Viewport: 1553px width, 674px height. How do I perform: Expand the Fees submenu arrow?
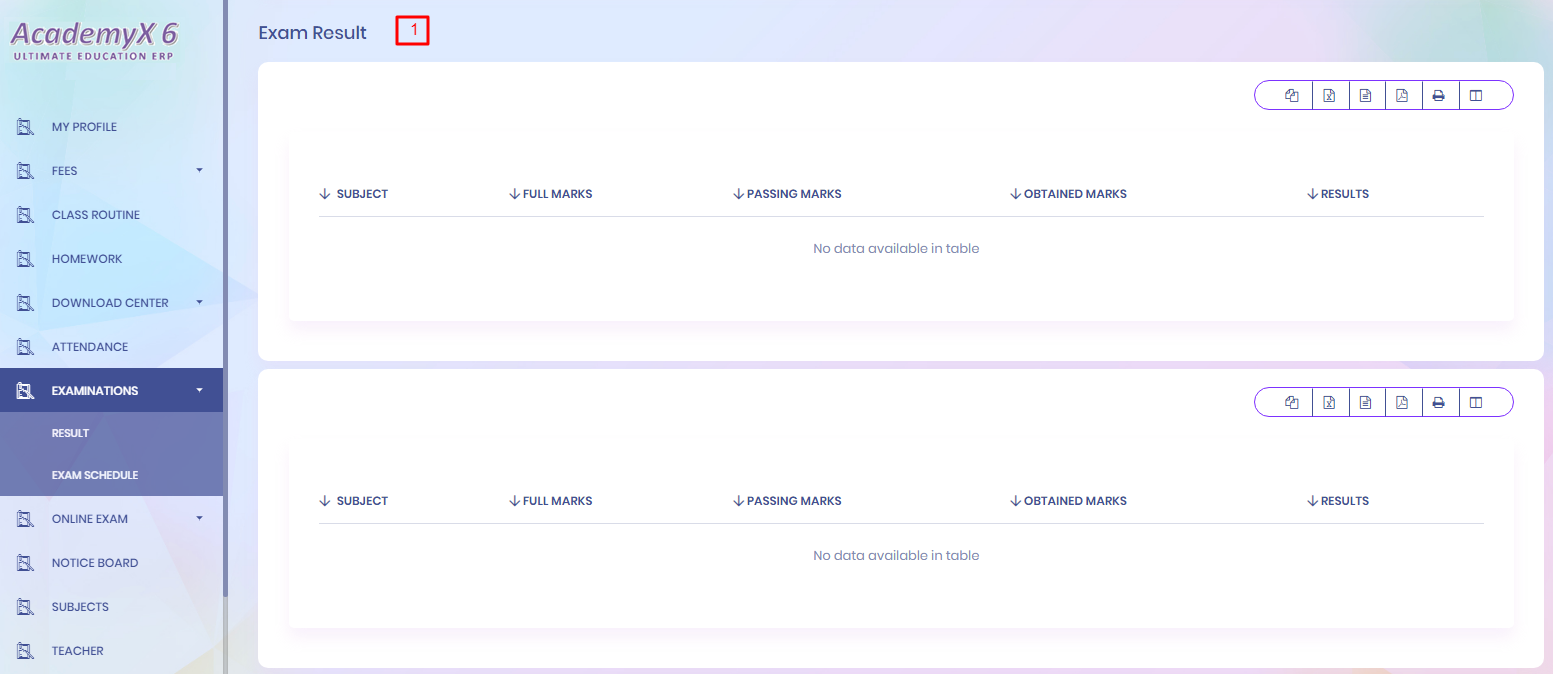coord(199,171)
